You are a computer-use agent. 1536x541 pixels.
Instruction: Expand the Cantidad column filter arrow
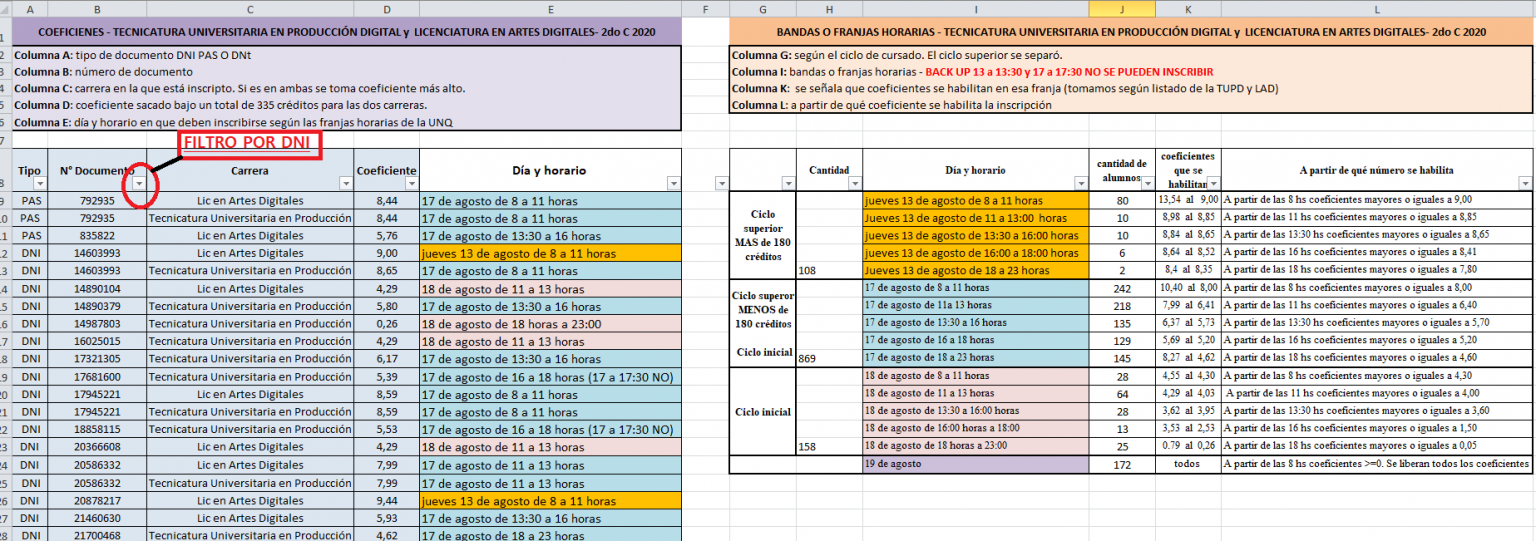(x=855, y=184)
